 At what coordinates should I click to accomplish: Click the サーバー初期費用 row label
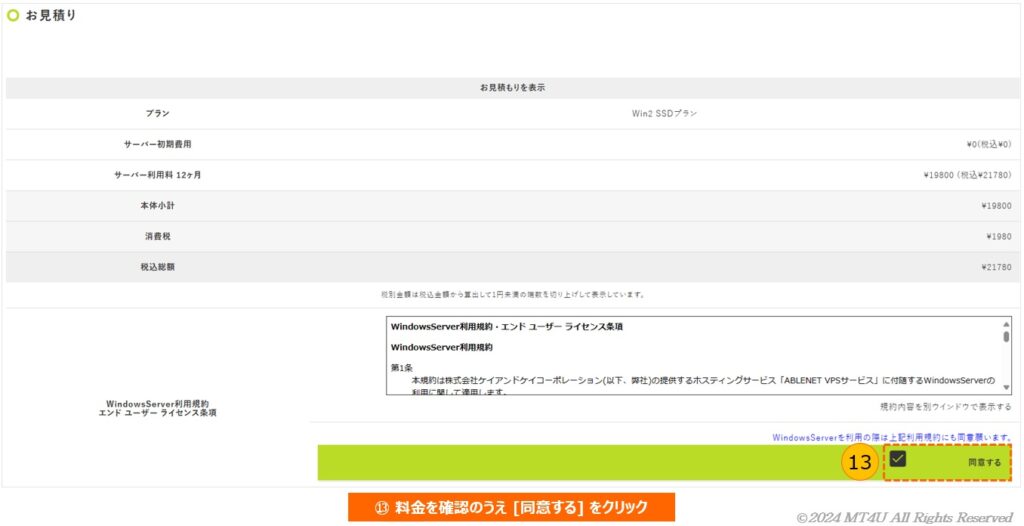(157, 144)
